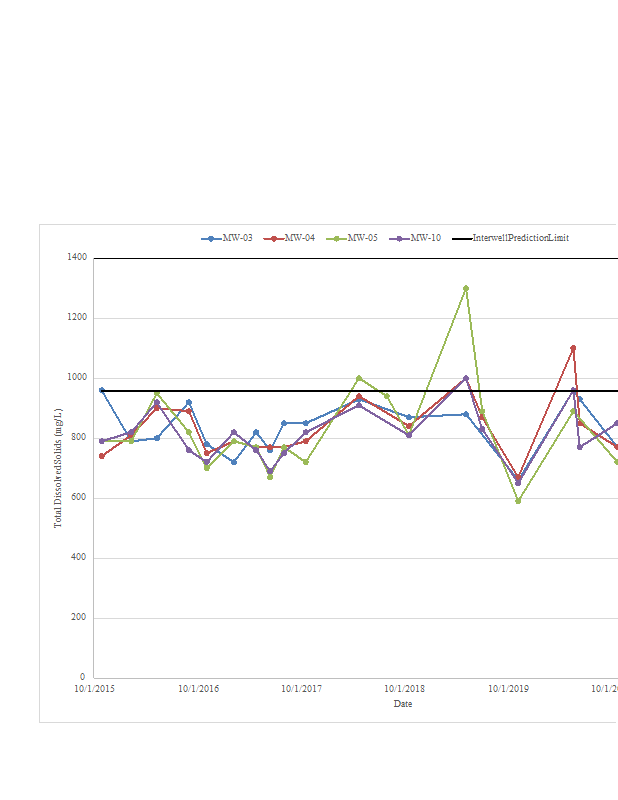Click the 10/1/2015 x-axis label
The height and width of the screenshot is (800, 618).
click(x=95, y=689)
